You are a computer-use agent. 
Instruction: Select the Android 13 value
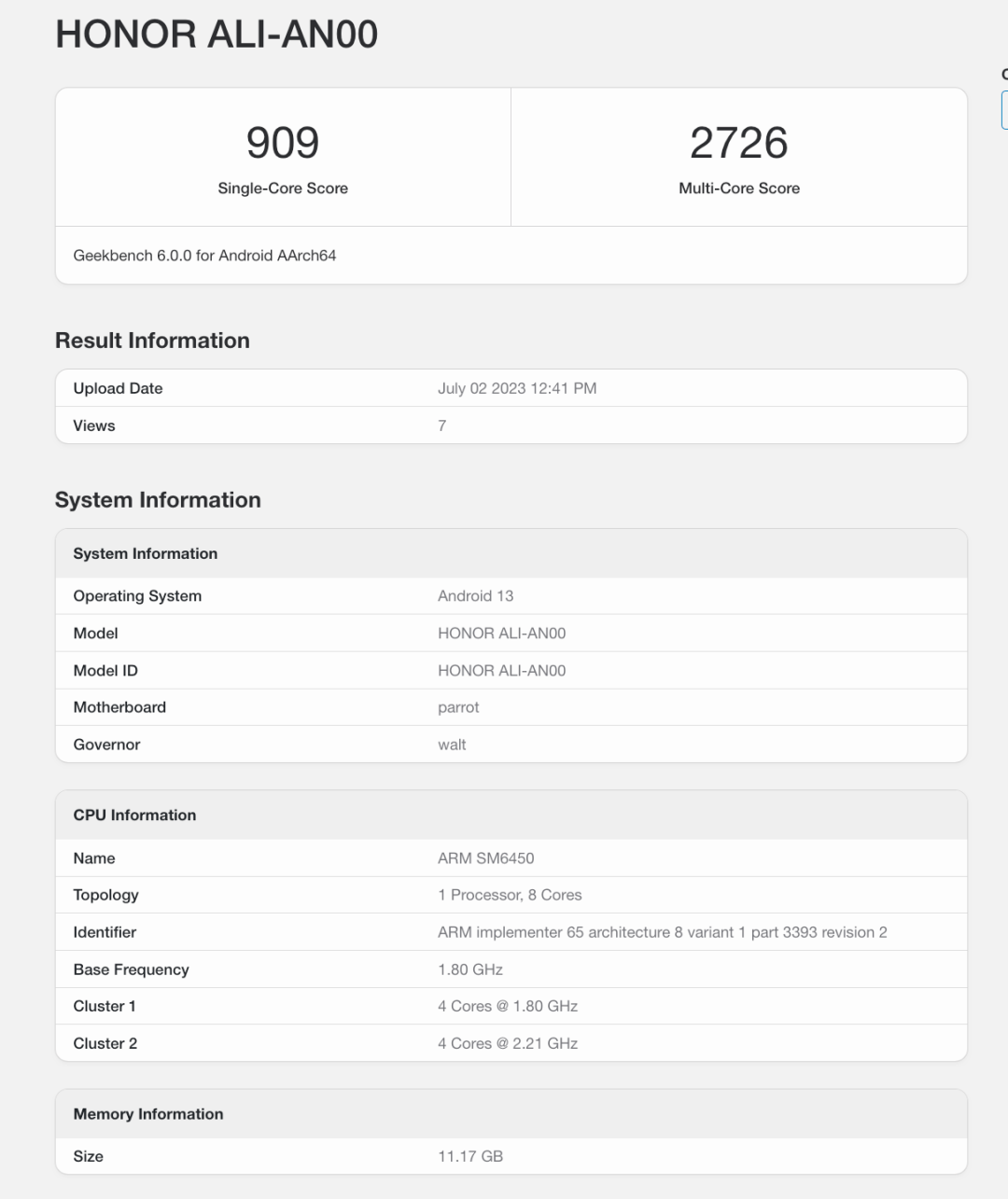pos(475,596)
